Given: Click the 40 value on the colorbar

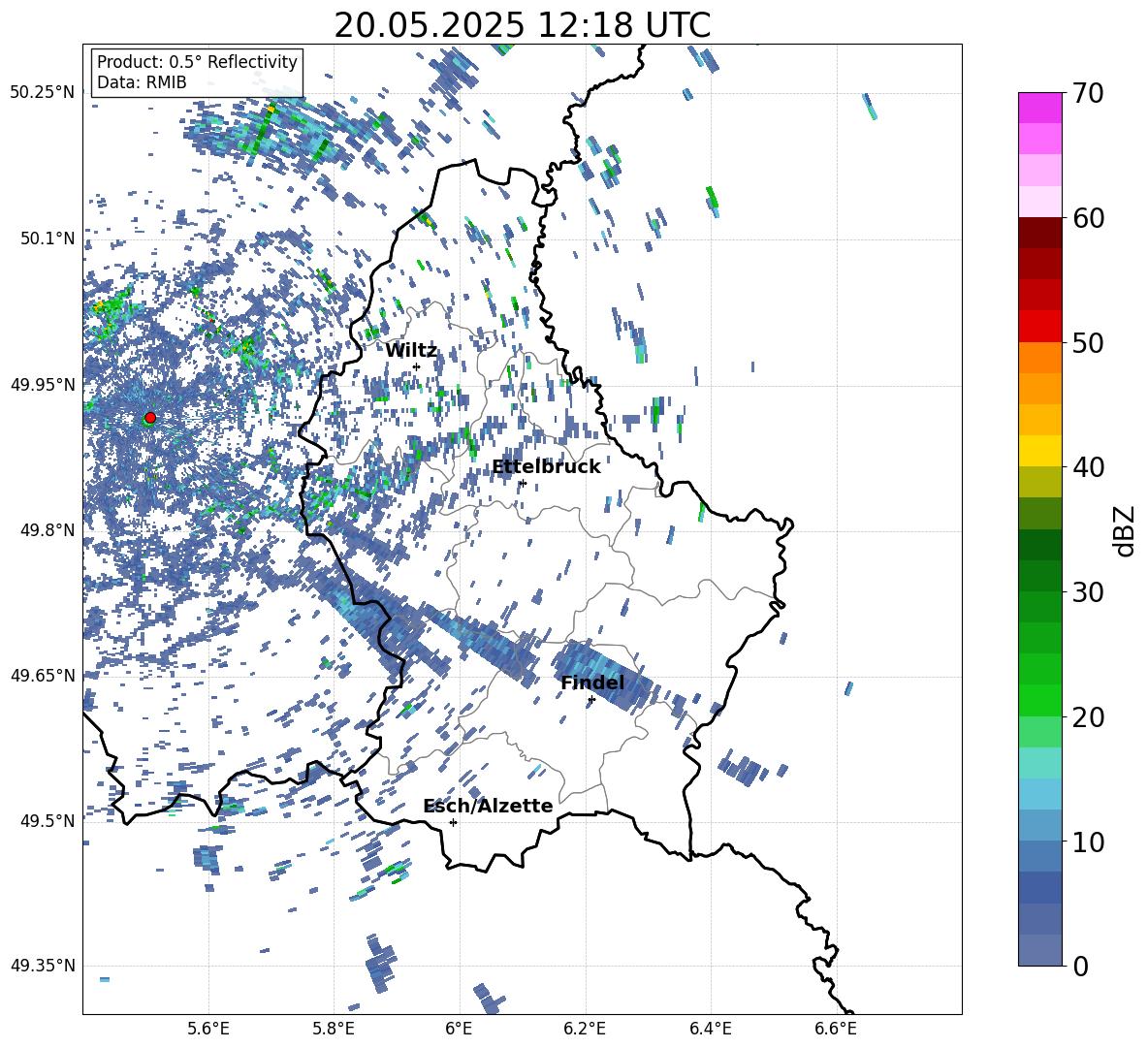Looking at the screenshot, I should [1088, 467].
